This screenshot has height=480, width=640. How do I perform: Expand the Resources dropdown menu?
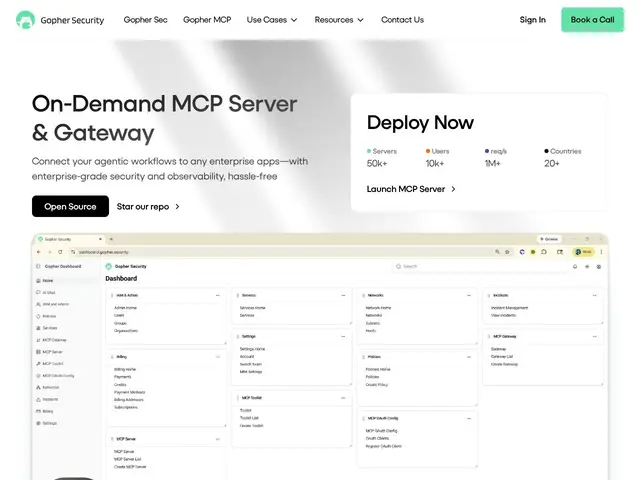[x=339, y=20]
